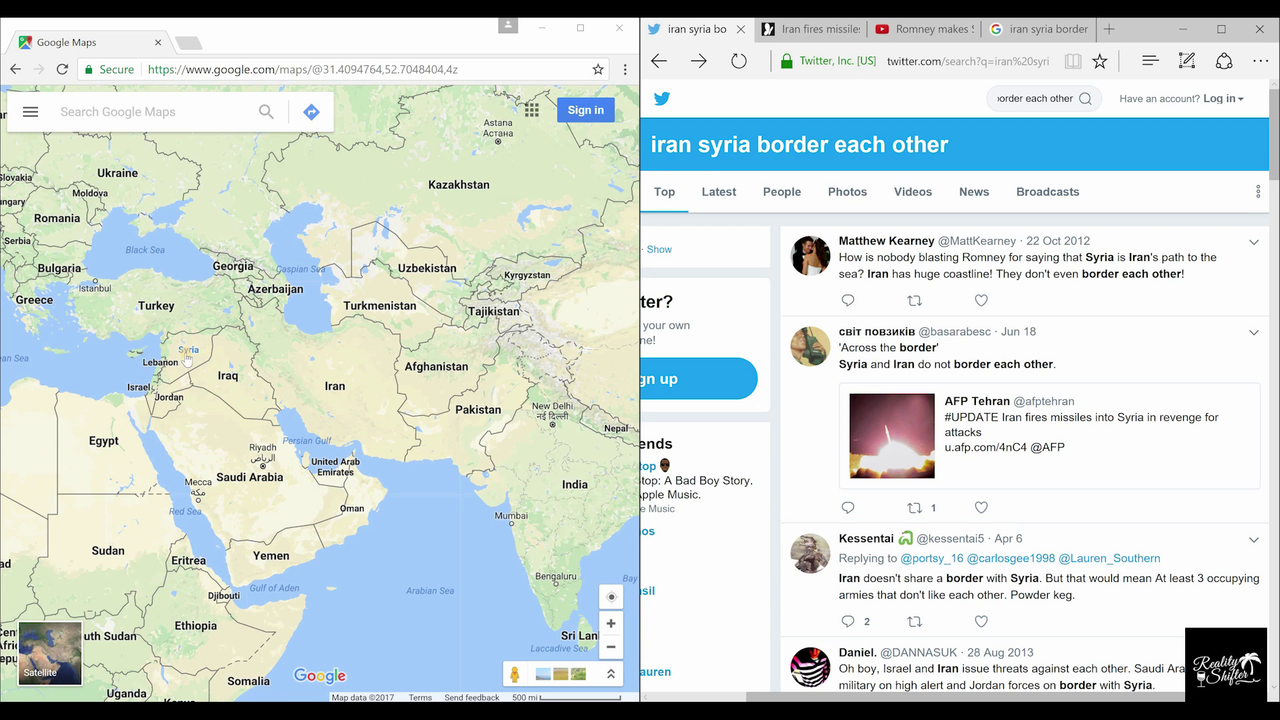Zoom in on the map
This screenshot has width=1280, height=720.
point(611,623)
